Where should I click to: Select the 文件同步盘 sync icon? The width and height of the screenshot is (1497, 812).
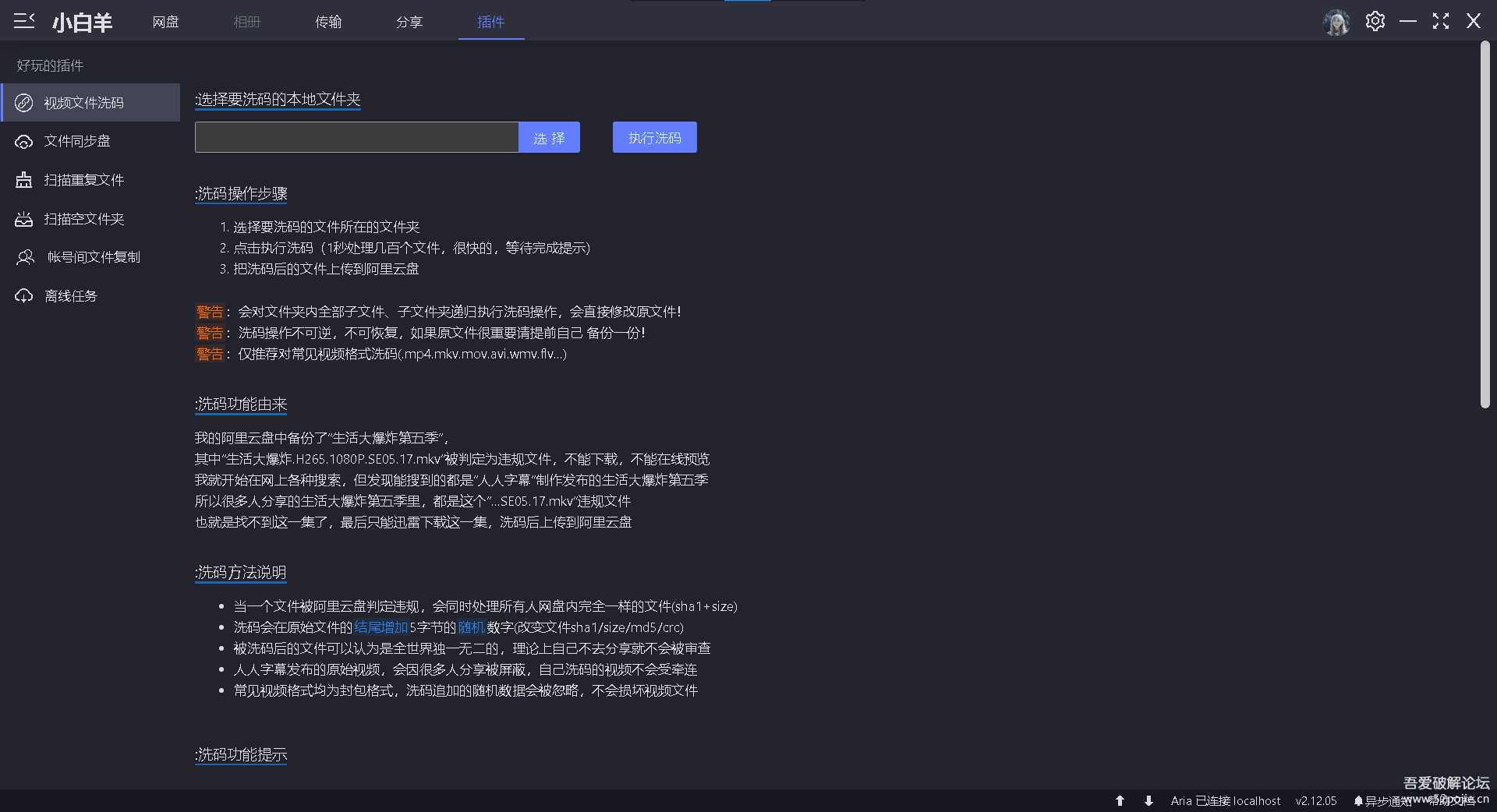tap(24, 142)
